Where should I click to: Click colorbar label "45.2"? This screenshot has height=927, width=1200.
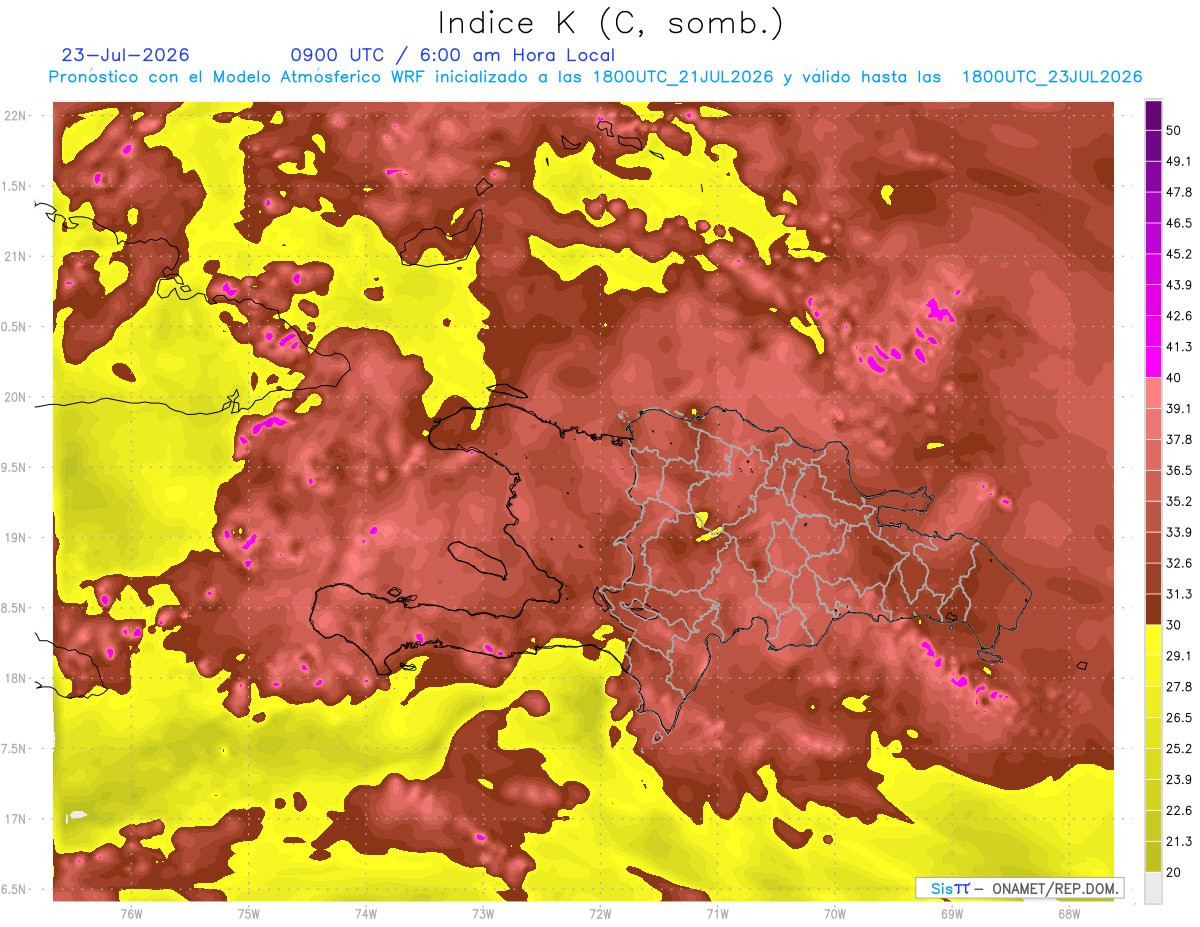pos(1179,254)
